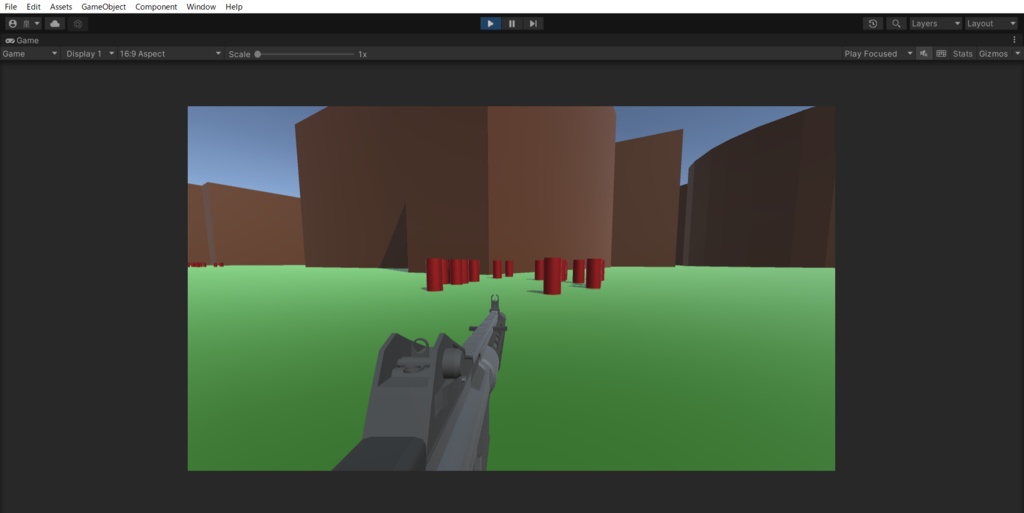
Task: Open the Window menu
Action: click(201, 7)
